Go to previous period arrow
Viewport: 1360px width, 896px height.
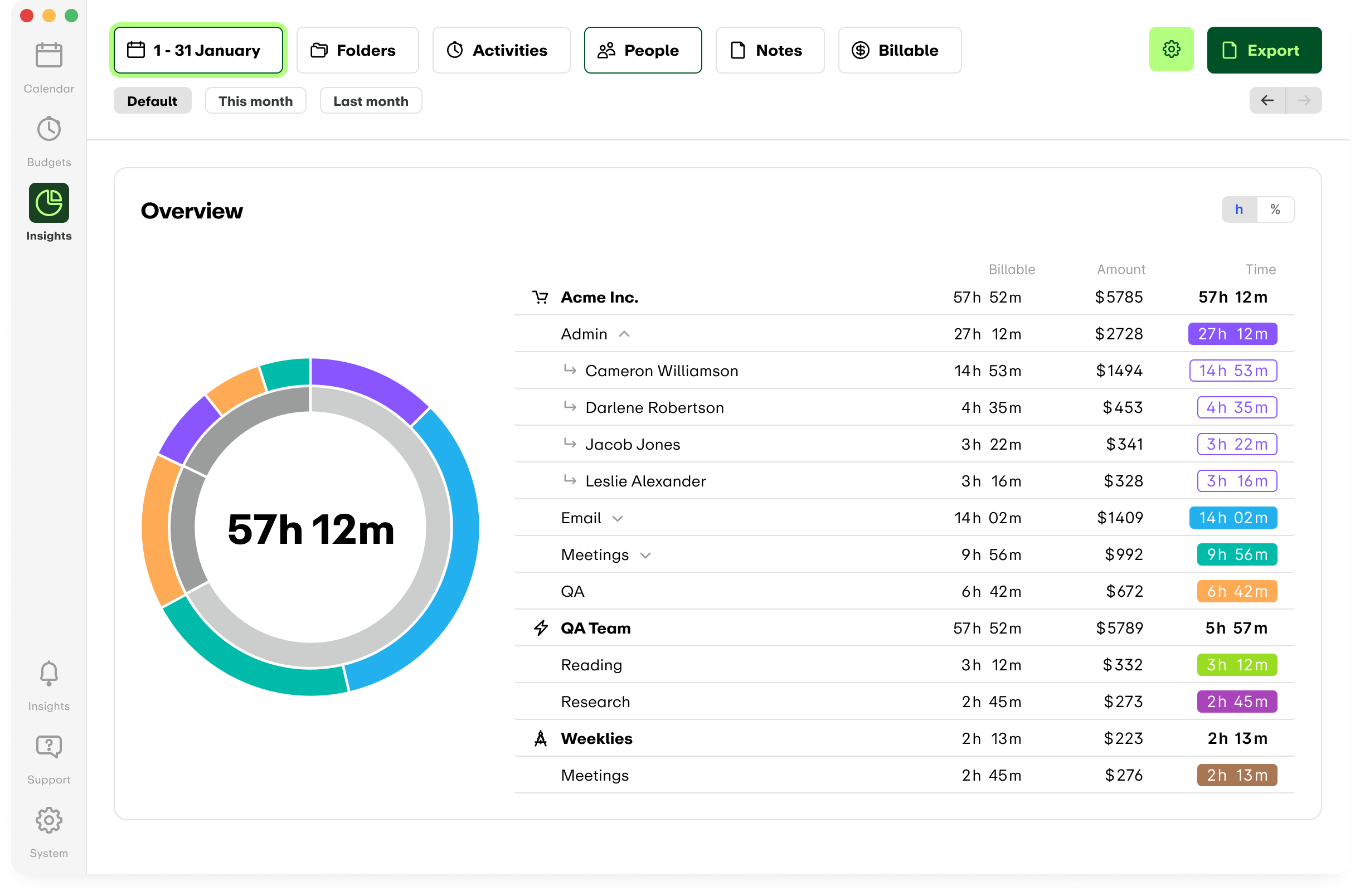point(1267,100)
